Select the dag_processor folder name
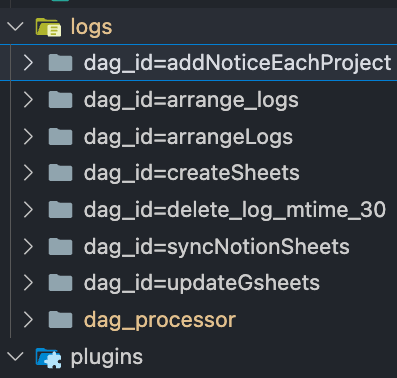397x378 pixels. (160, 320)
